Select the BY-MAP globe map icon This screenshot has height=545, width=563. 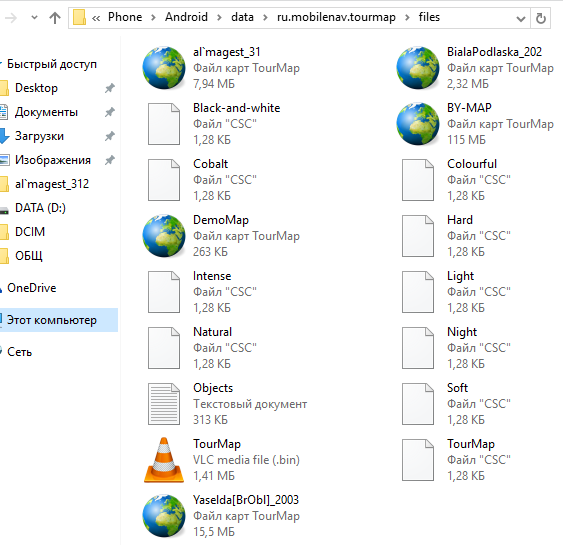click(x=418, y=124)
